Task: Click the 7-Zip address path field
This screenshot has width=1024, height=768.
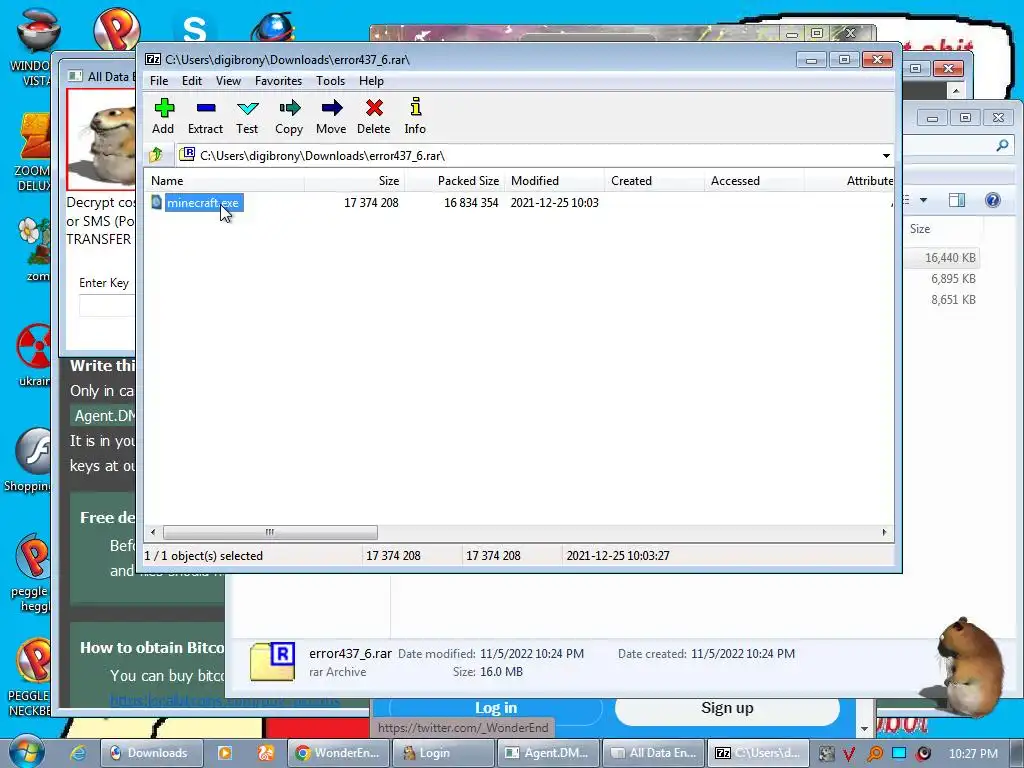Action: (528, 156)
